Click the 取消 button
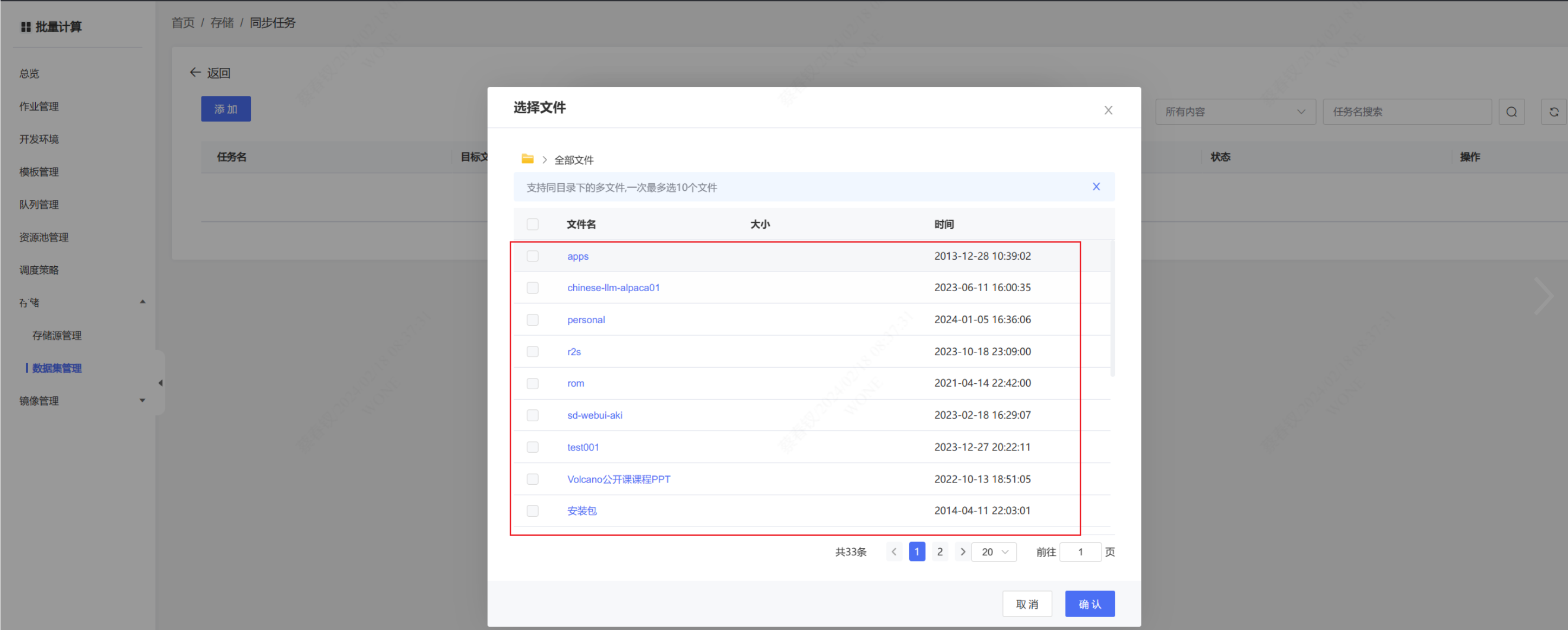This screenshot has height=630, width=1568. (x=1027, y=604)
